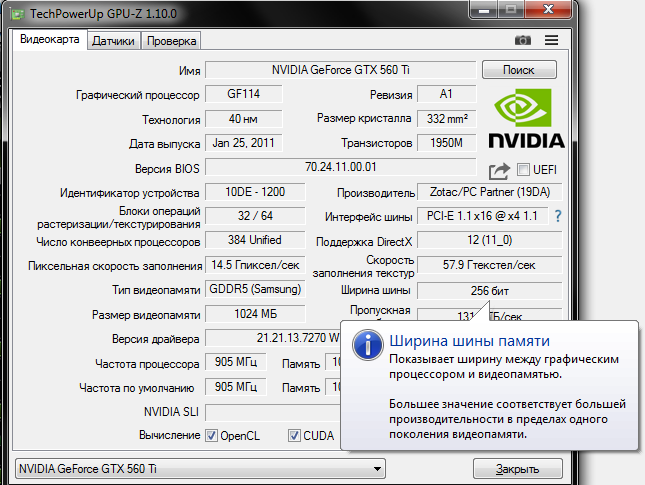Click the name field NVIDIA GeForce GTX 560 Ti

tap(341, 70)
